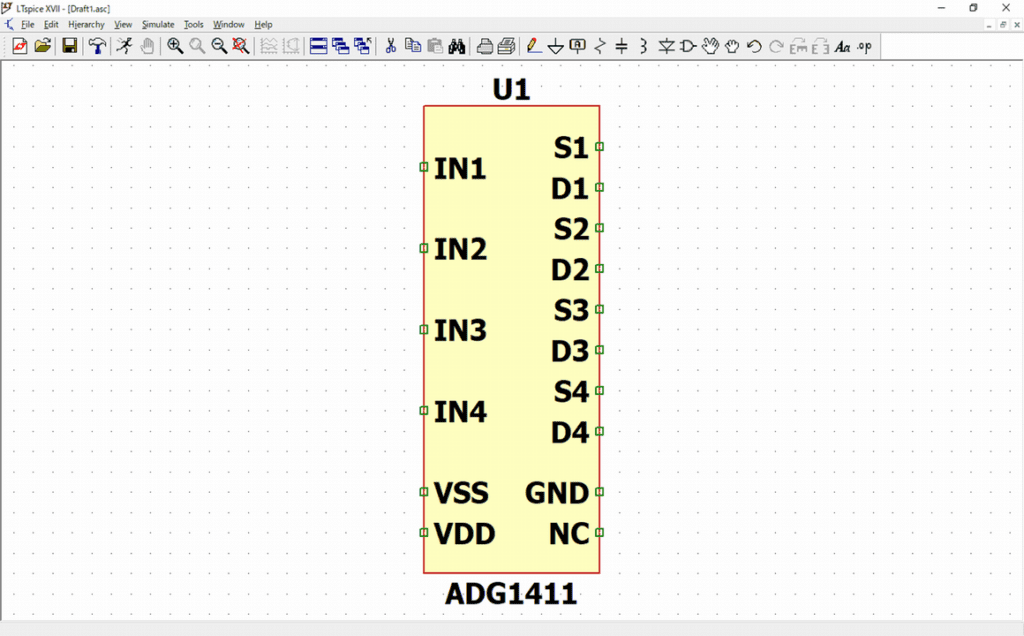
Task: Open the Hierarchy menu
Action: pyautogui.click(x=86, y=24)
